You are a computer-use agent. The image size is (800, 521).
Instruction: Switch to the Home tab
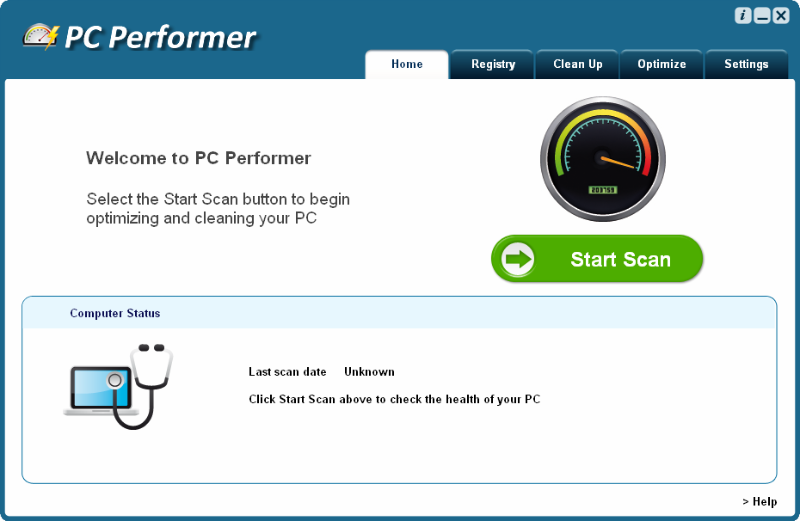tap(407, 64)
